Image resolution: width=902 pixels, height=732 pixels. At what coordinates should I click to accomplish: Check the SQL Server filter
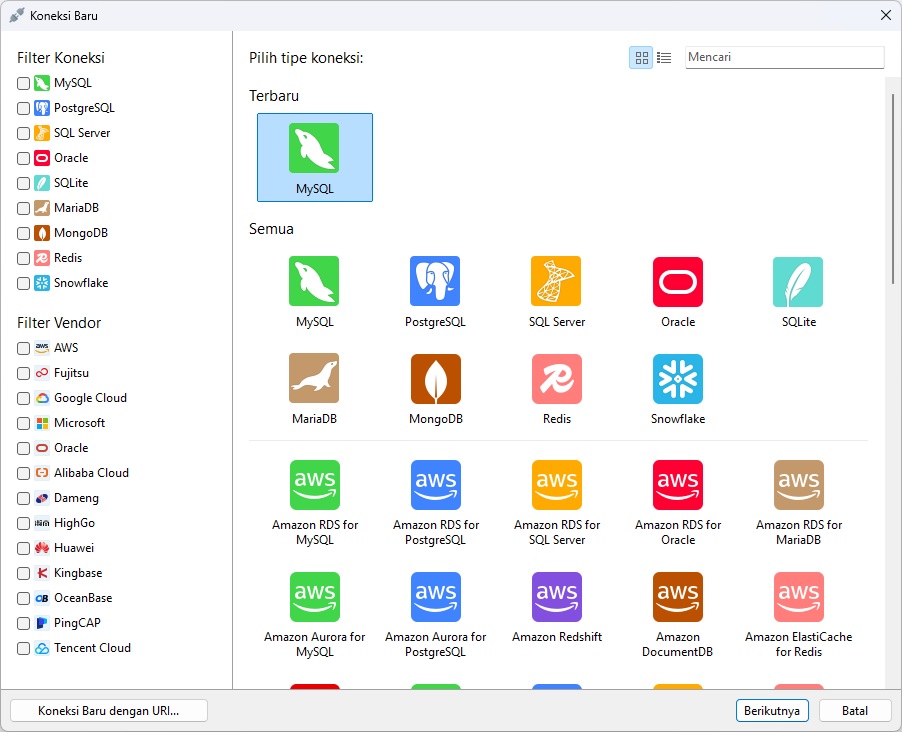tap(24, 134)
